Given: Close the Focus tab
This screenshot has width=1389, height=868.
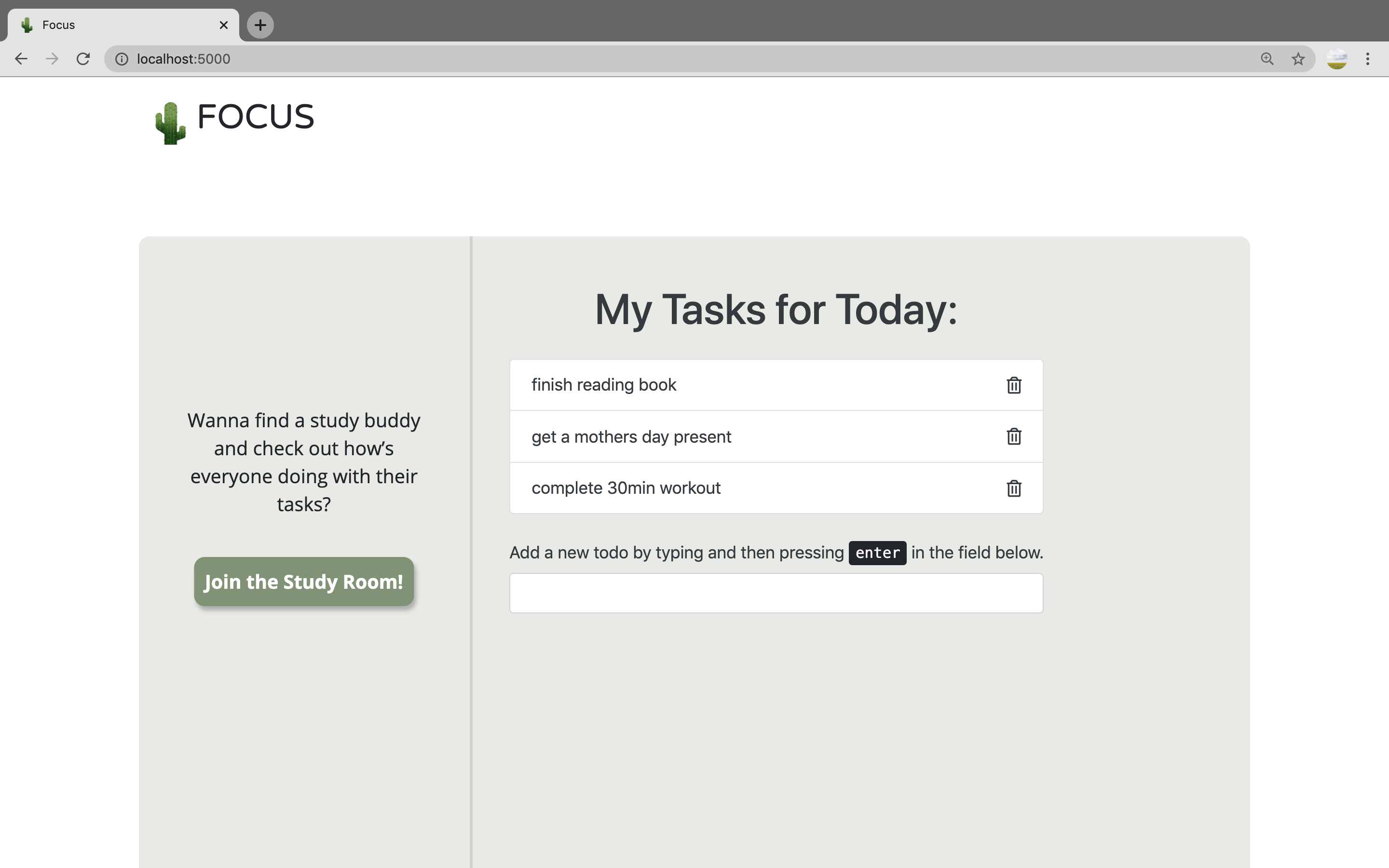Looking at the screenshot, I should pos(224,25).
